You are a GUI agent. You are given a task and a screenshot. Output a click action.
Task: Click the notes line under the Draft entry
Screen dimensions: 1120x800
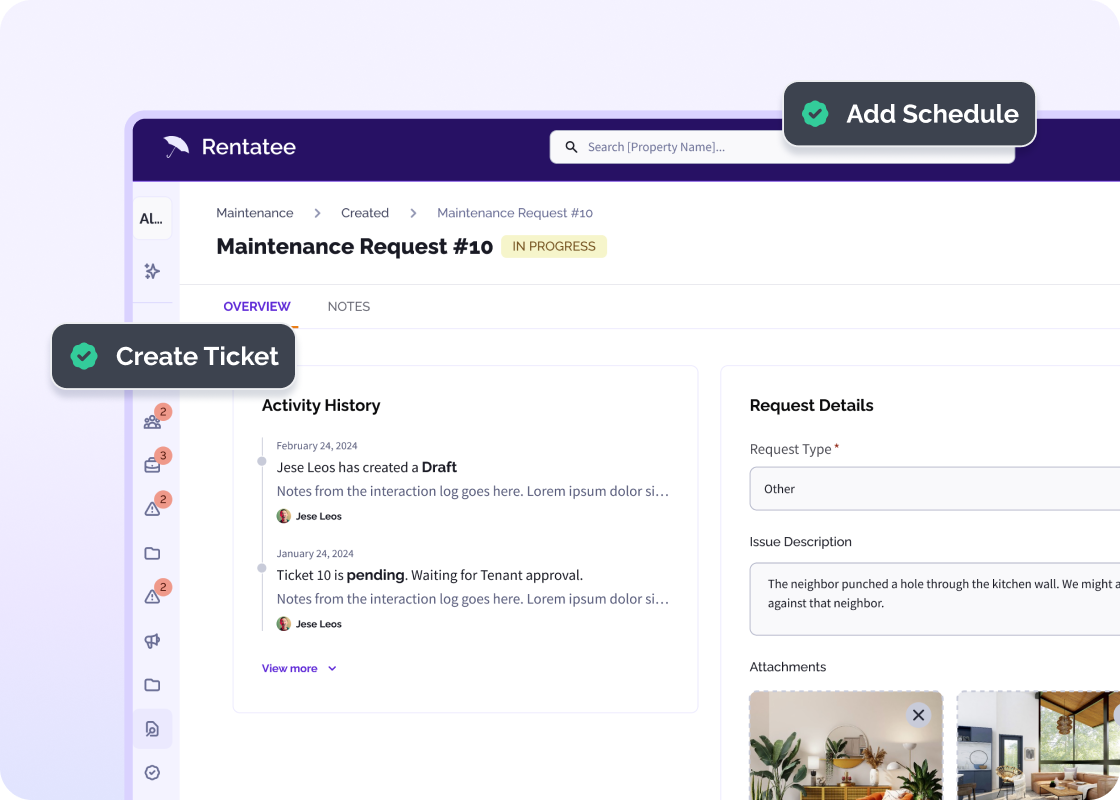pos(473,491)
